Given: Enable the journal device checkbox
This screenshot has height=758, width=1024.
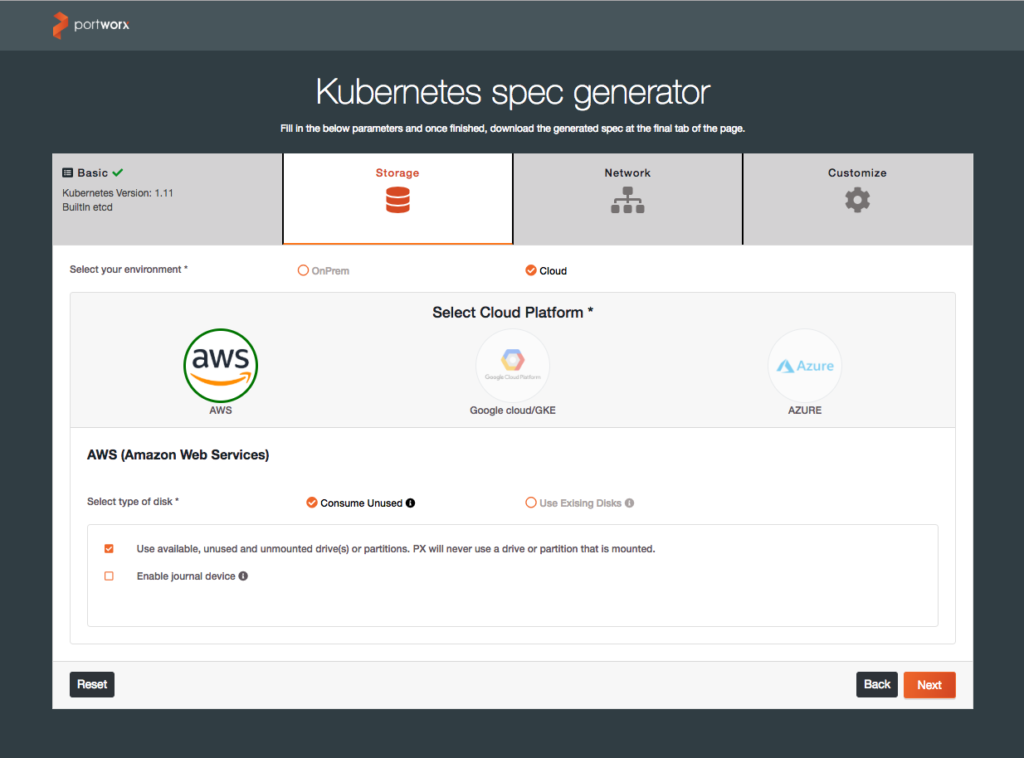Looking at the screenshot, I should pos(109,576).
